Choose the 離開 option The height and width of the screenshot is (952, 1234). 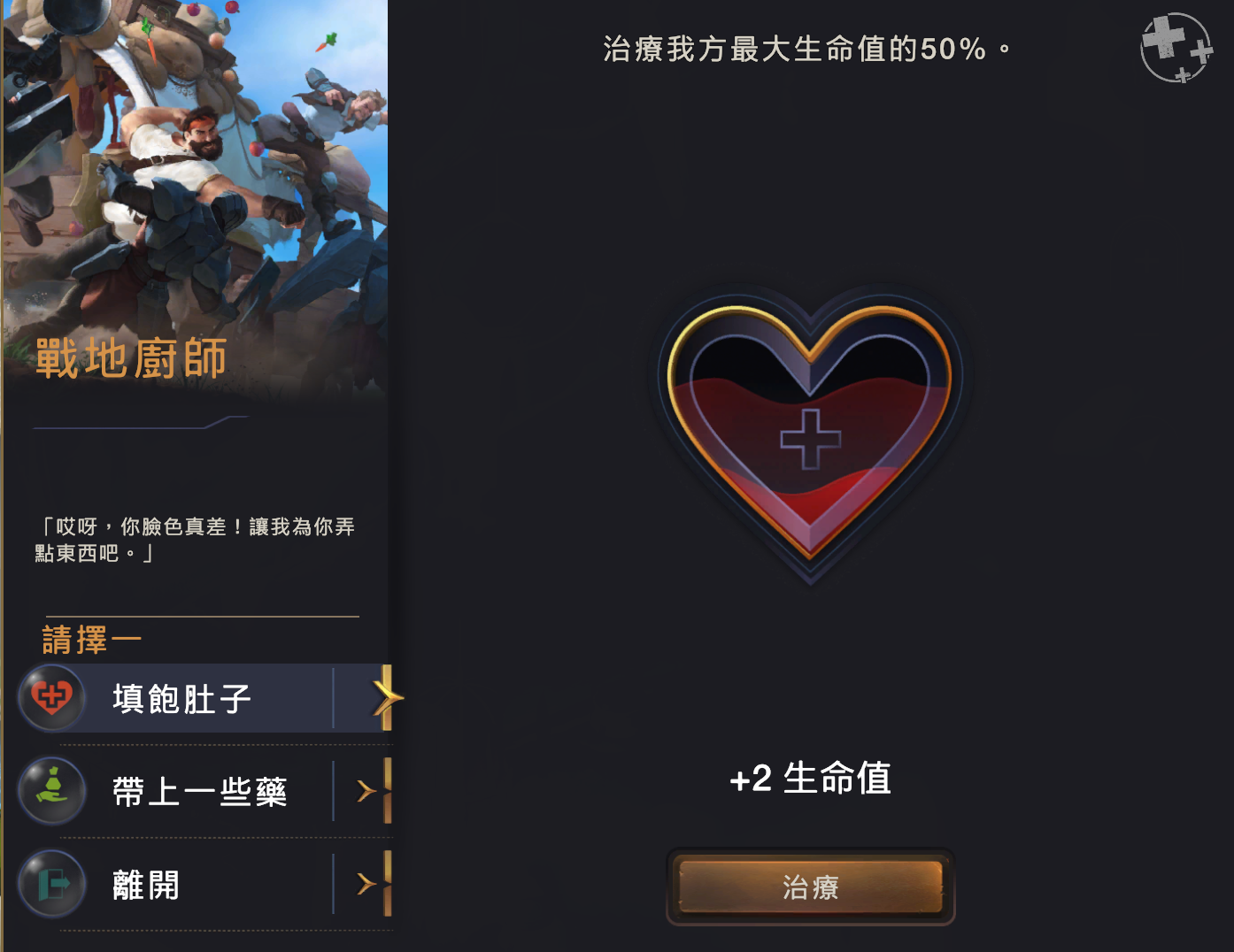coord(205,884)
